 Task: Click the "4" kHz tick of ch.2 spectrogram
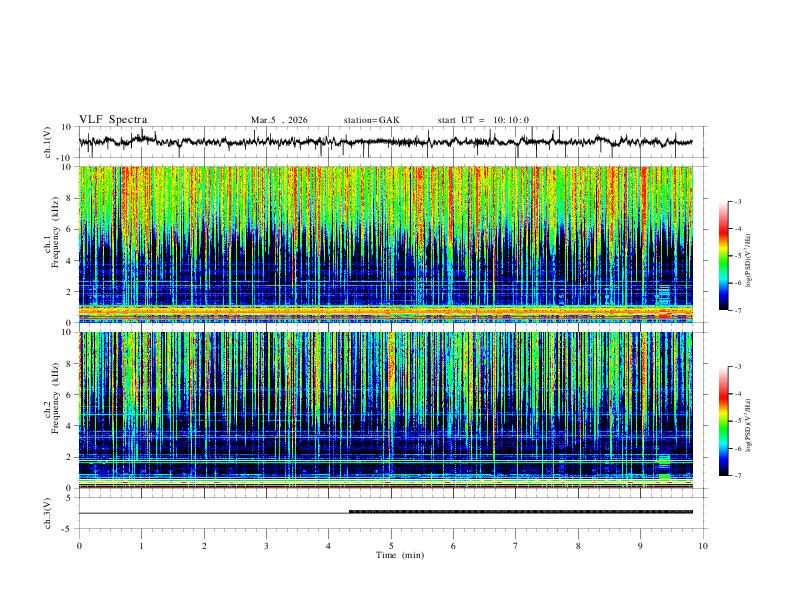click(69, 426)
